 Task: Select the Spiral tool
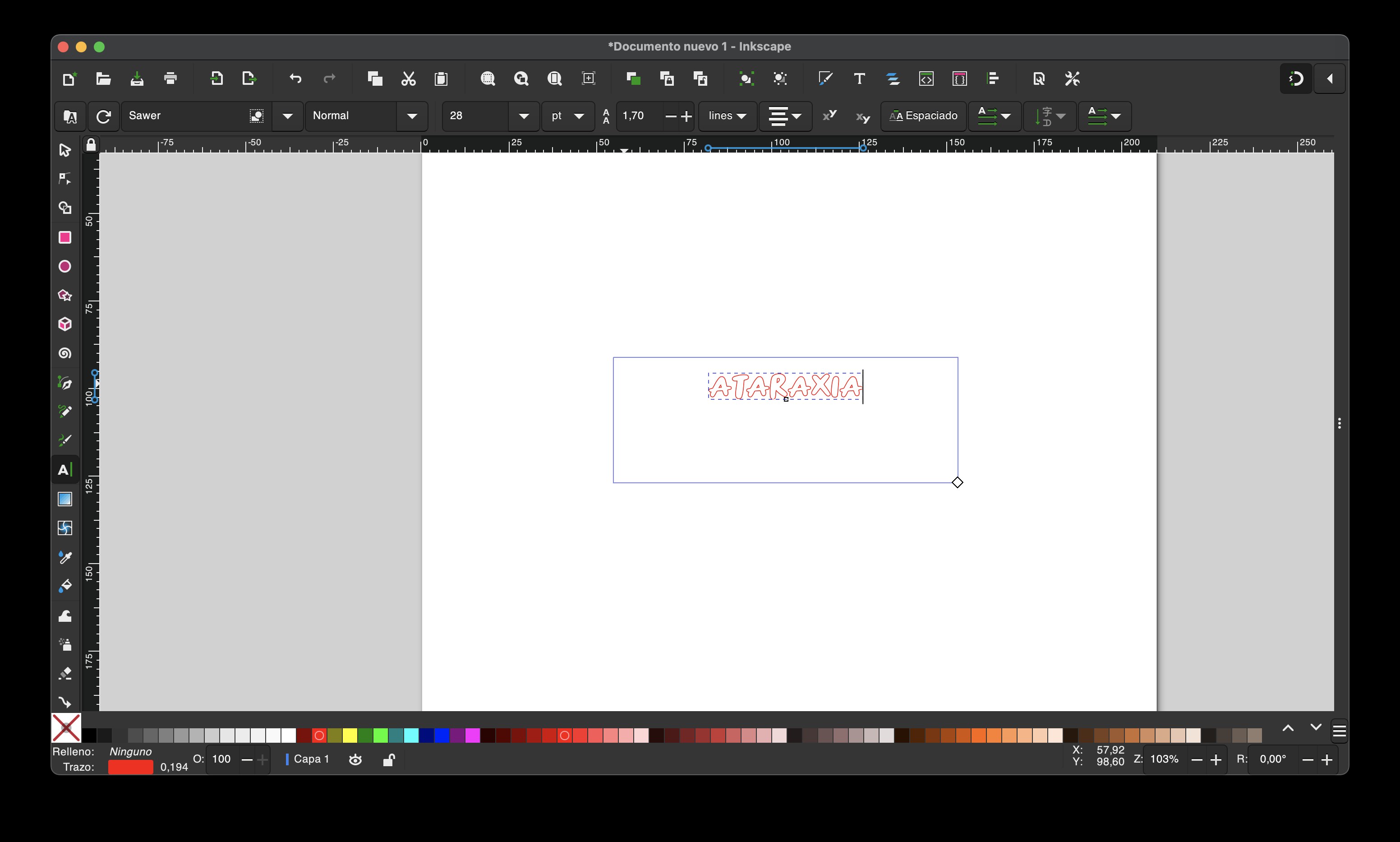[x=64, y=353]
